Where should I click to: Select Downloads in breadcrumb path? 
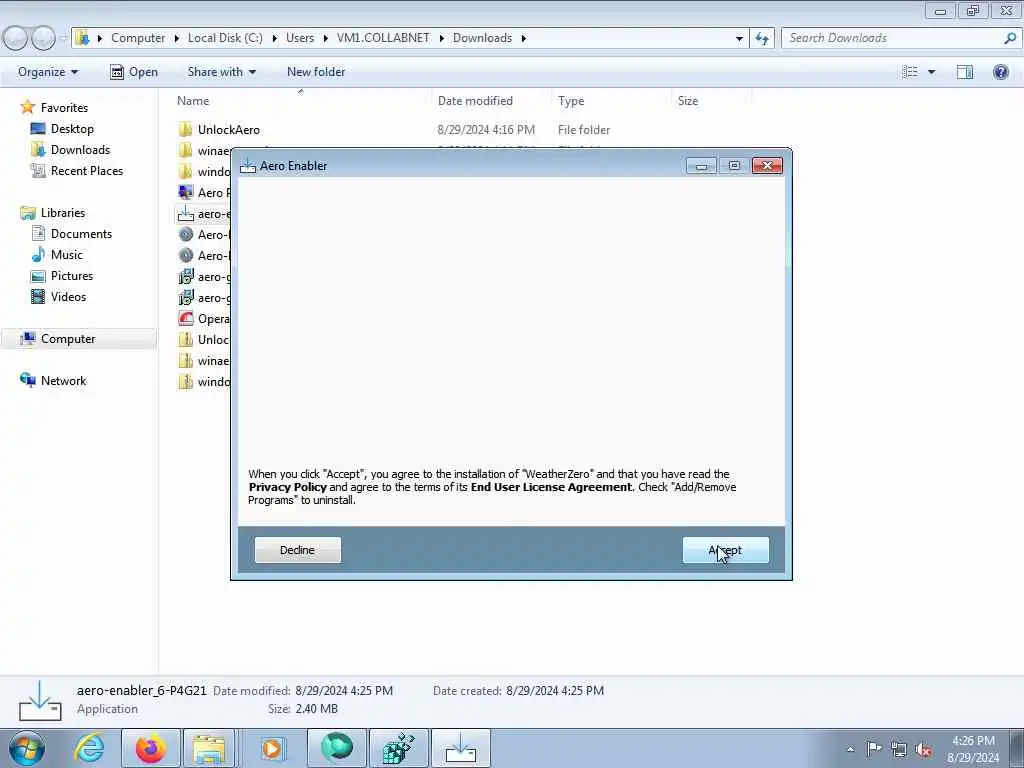(483, 38)
